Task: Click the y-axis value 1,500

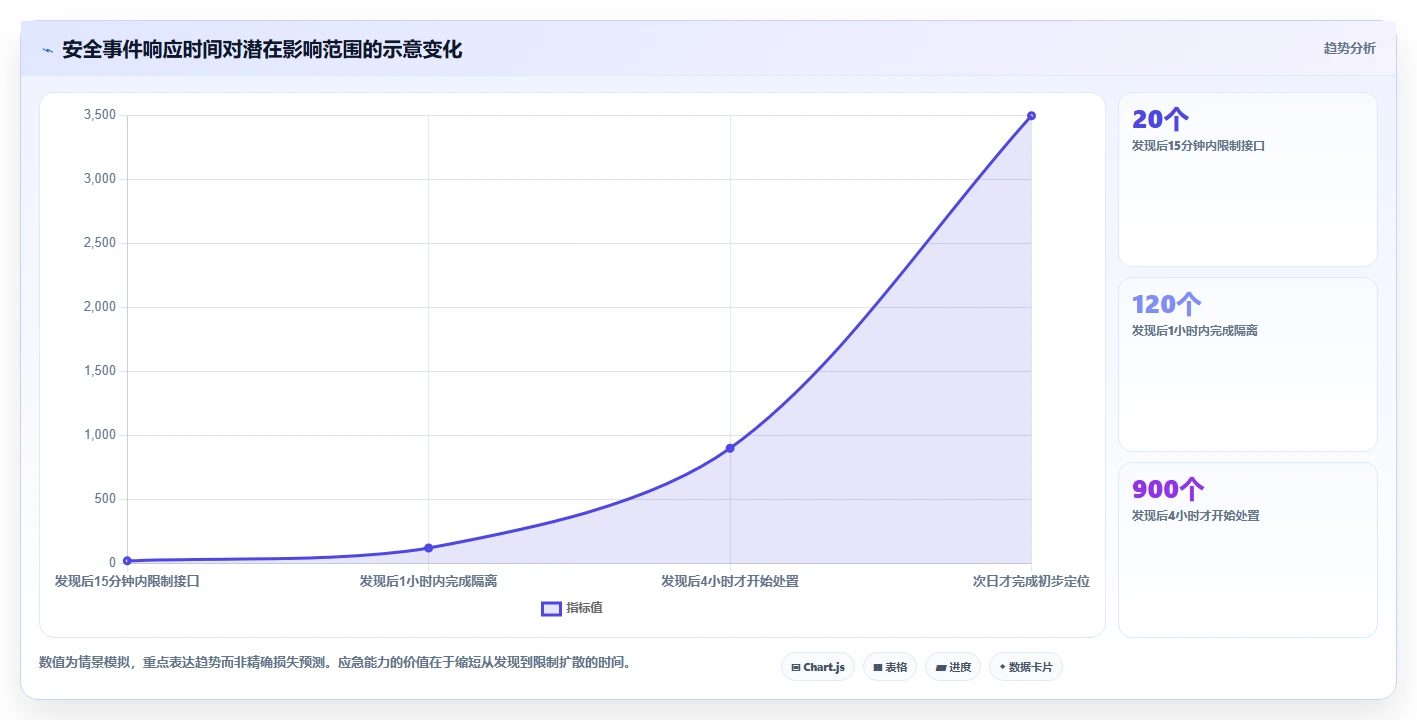Action: click(100, 371)
